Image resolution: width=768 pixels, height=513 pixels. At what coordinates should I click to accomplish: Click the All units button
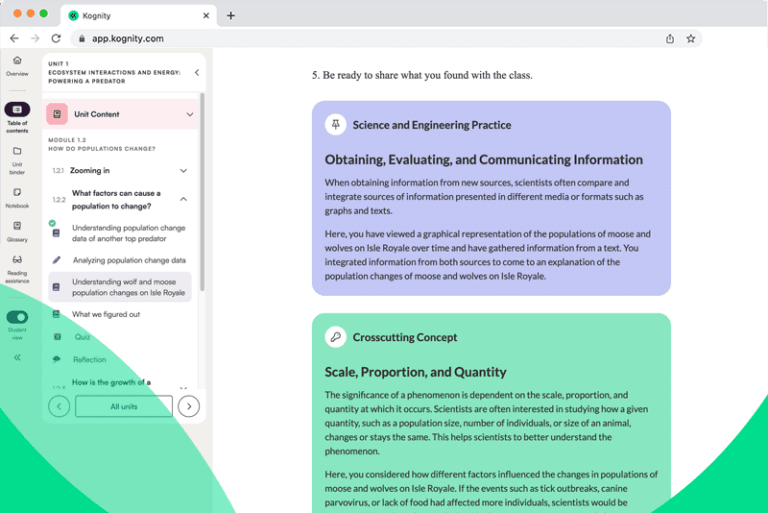pyautogui.click(x=124, y=406)
